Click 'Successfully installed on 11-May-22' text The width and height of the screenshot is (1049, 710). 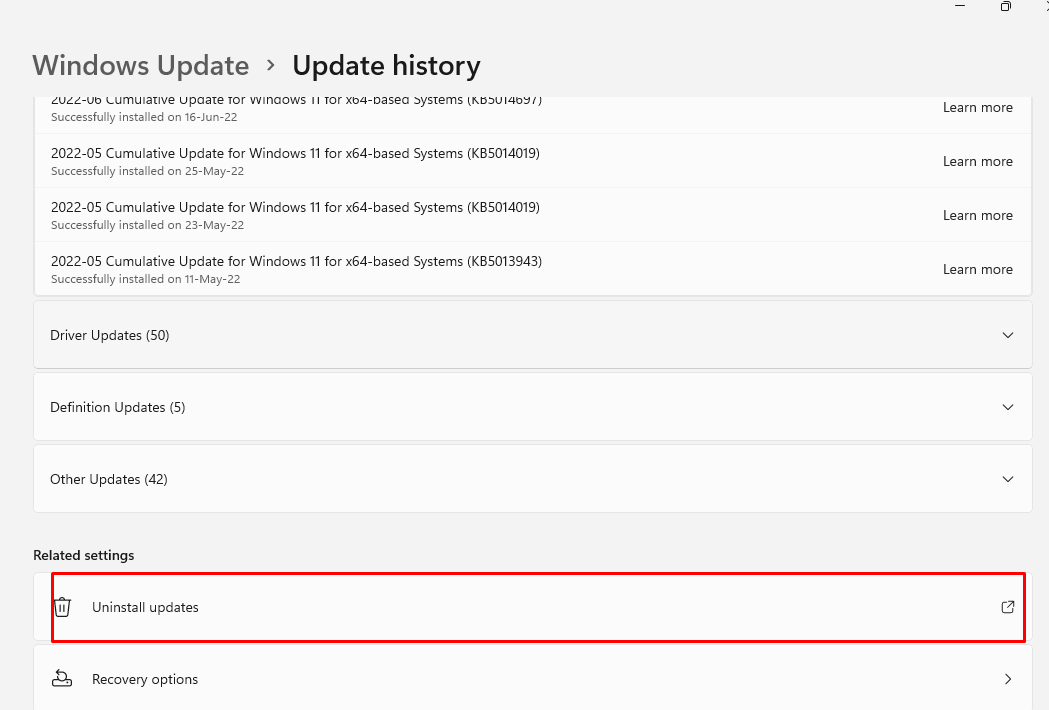tap(145, 279)
